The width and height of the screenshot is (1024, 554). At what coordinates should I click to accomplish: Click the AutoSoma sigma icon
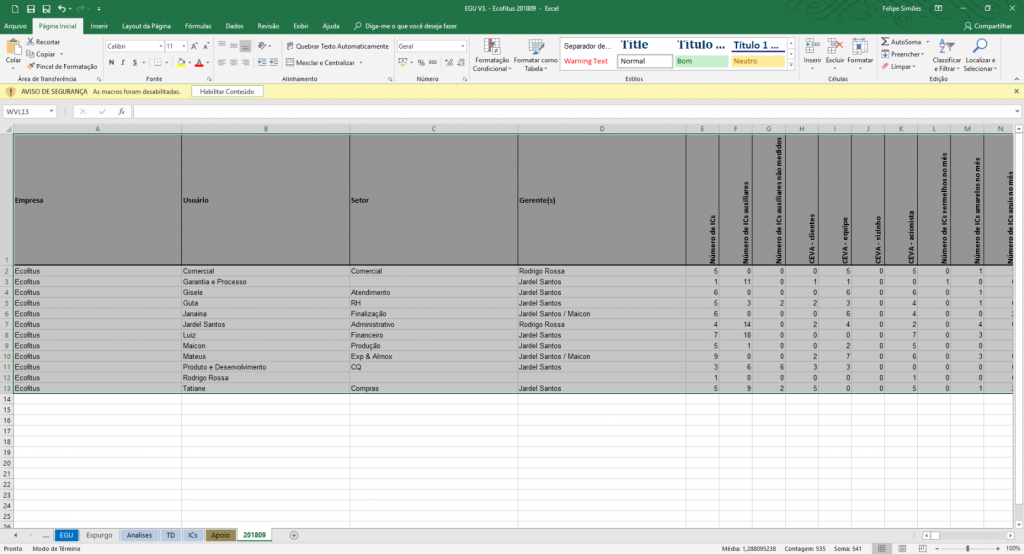pos(885,42)
